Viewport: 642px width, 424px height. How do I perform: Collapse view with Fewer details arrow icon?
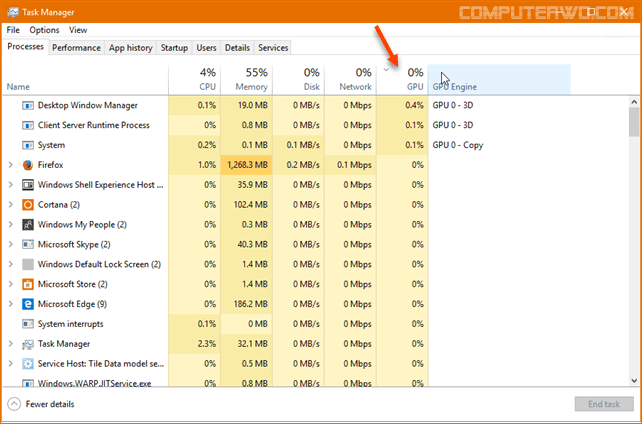(14, 404)
